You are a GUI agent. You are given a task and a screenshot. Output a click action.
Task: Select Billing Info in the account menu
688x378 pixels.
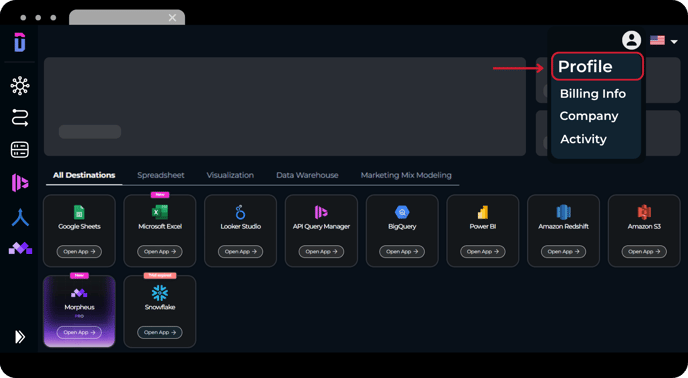[x=593, y=94]
